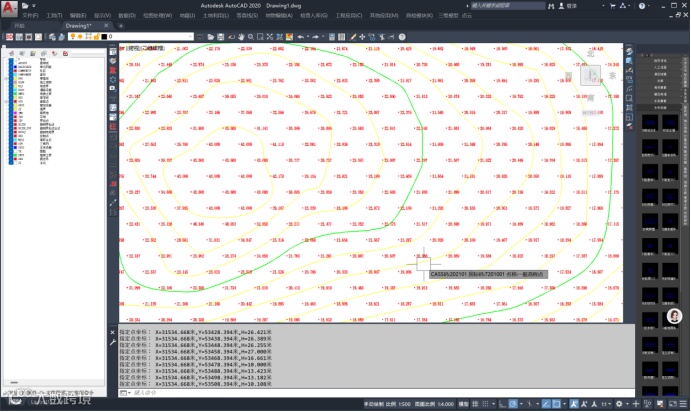Select the Zoom Window rectangle tool

point(260,37)
